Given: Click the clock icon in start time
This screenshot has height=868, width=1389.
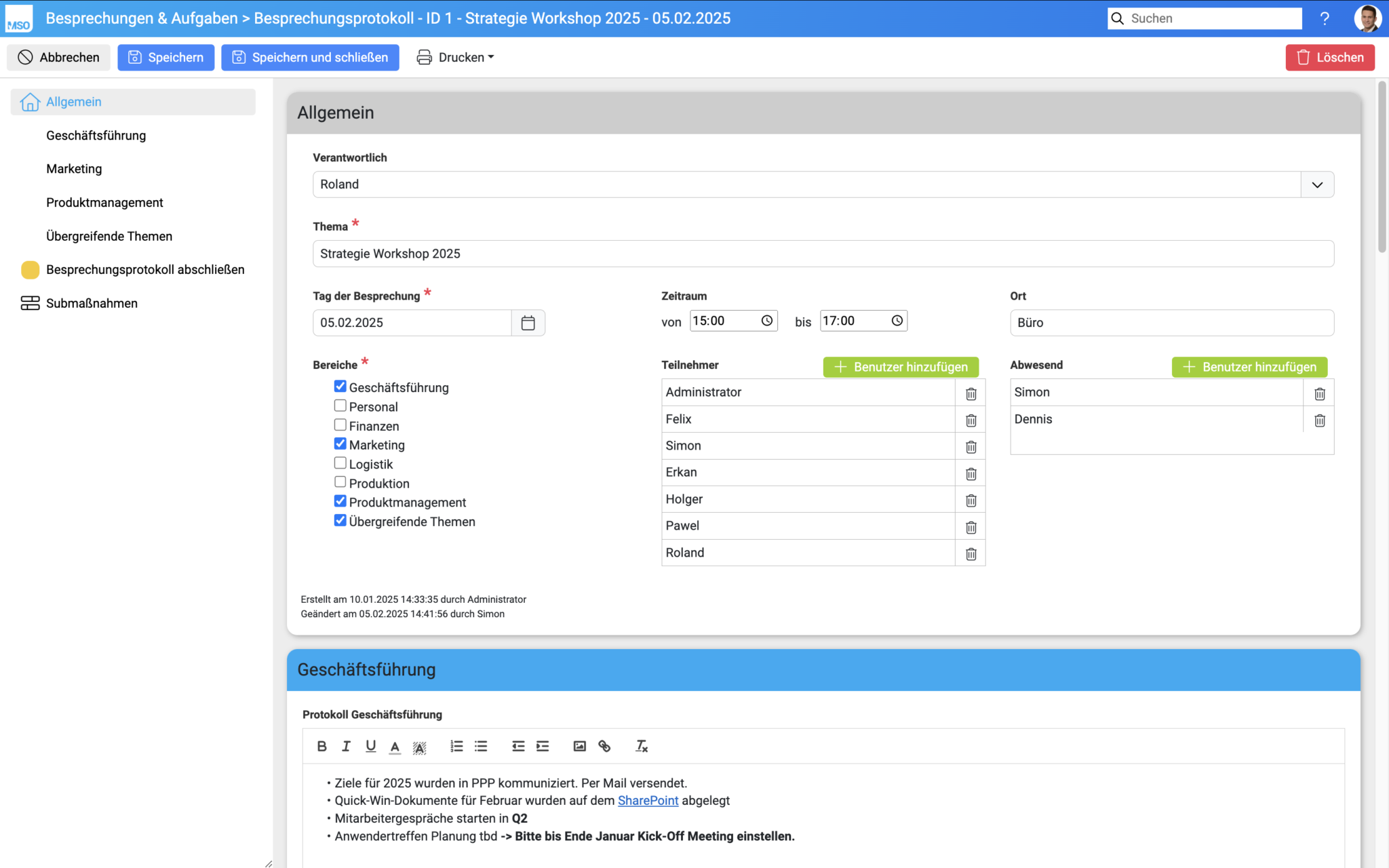Looking at the screenshot, I should (766, 321).
